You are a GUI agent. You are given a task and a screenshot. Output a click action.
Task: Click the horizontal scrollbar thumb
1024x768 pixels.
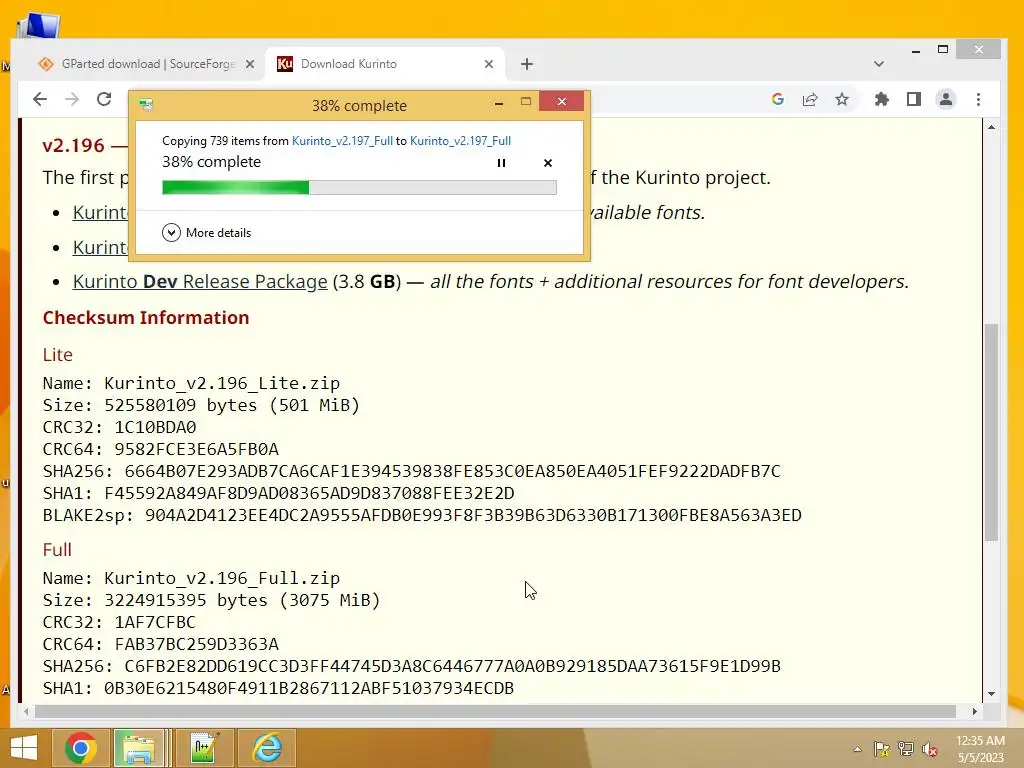(x=495, y=711)
